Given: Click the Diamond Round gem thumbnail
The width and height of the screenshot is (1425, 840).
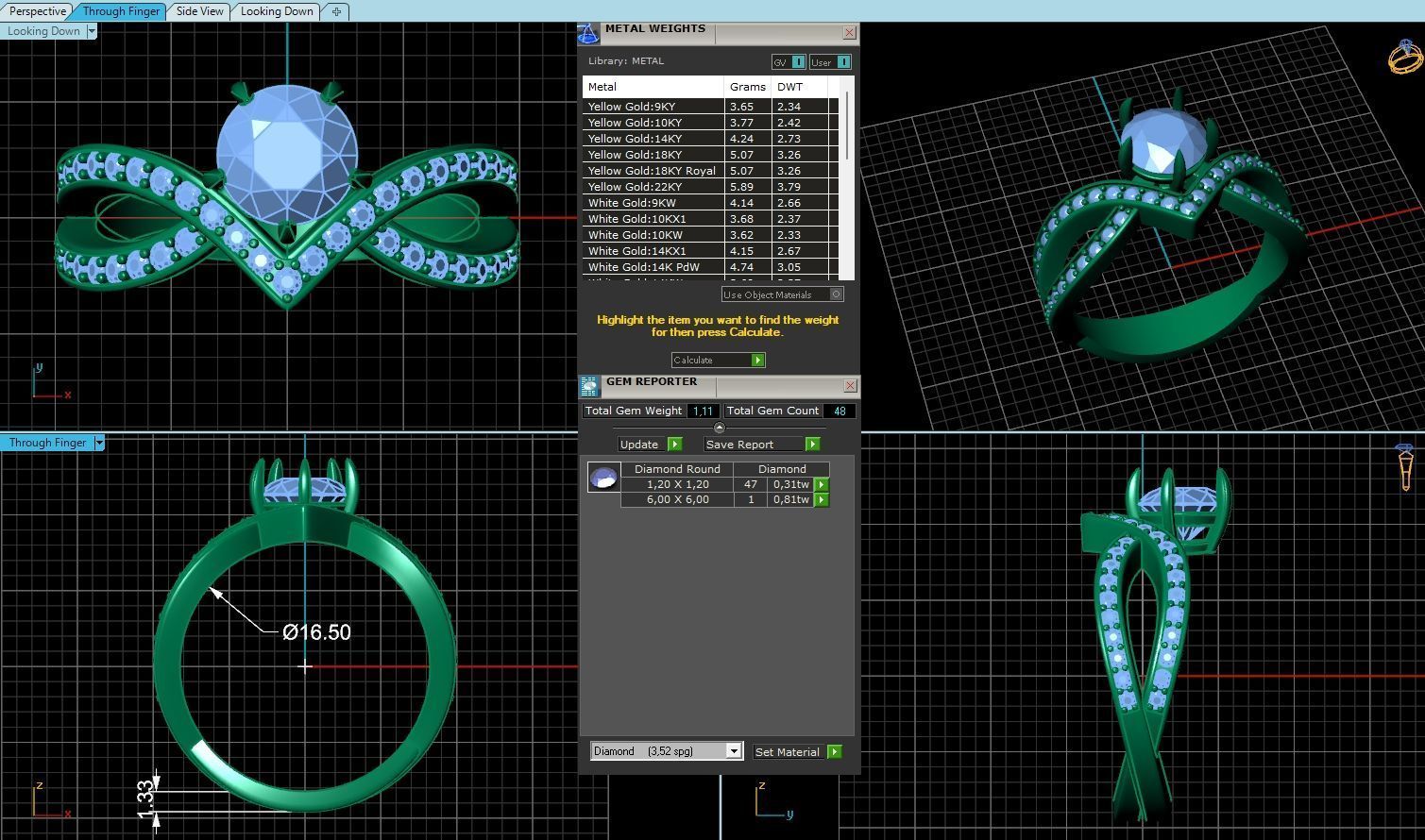Looking at the screenshot, I should pos(603,478).
